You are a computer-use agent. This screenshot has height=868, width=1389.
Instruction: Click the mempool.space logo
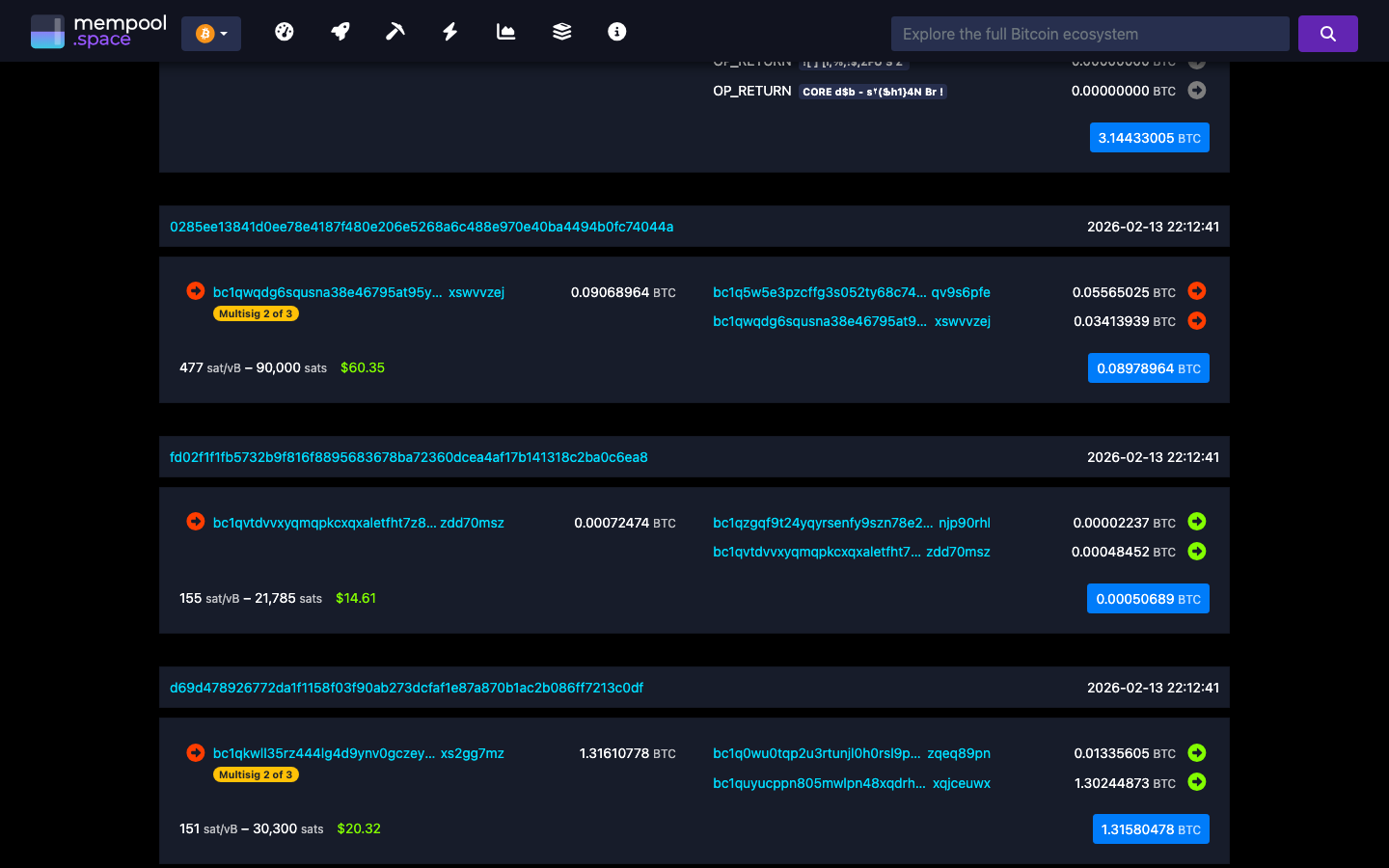point(96,30)
